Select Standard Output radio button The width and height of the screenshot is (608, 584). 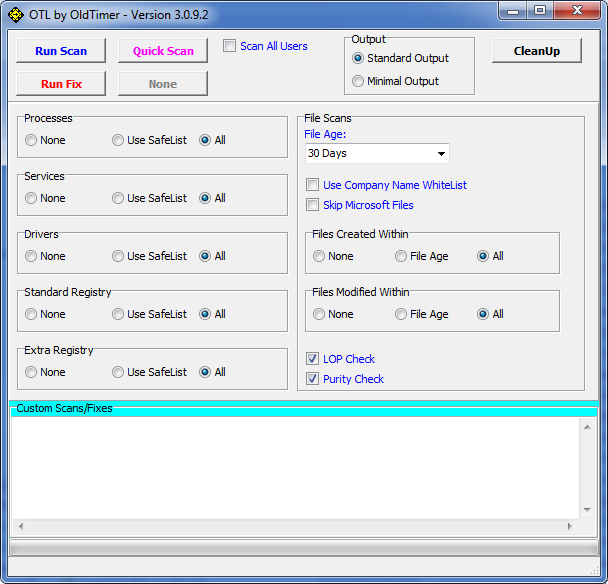pos(358,58)
